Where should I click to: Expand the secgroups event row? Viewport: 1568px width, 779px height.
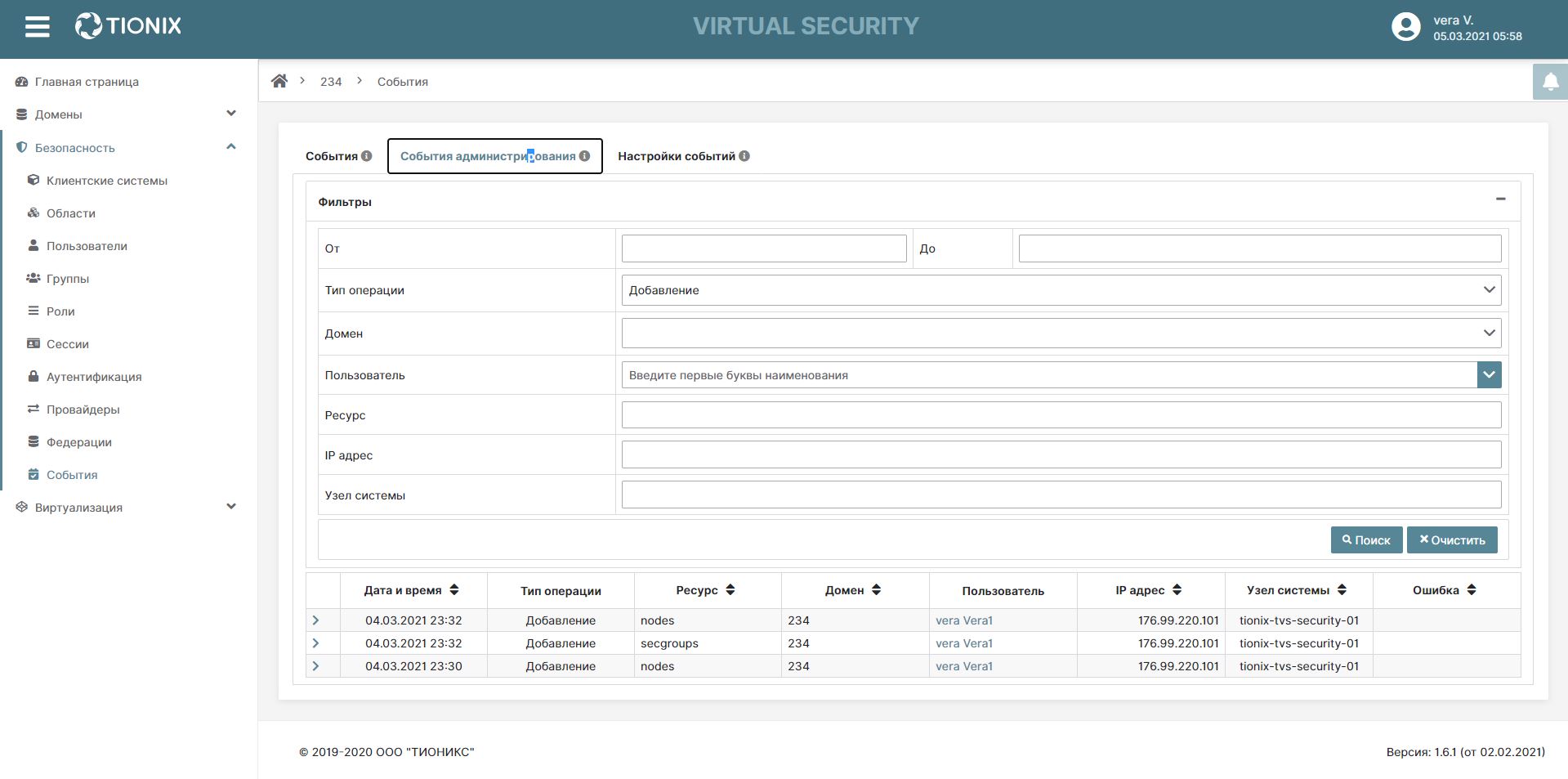[x=316, y=643]
